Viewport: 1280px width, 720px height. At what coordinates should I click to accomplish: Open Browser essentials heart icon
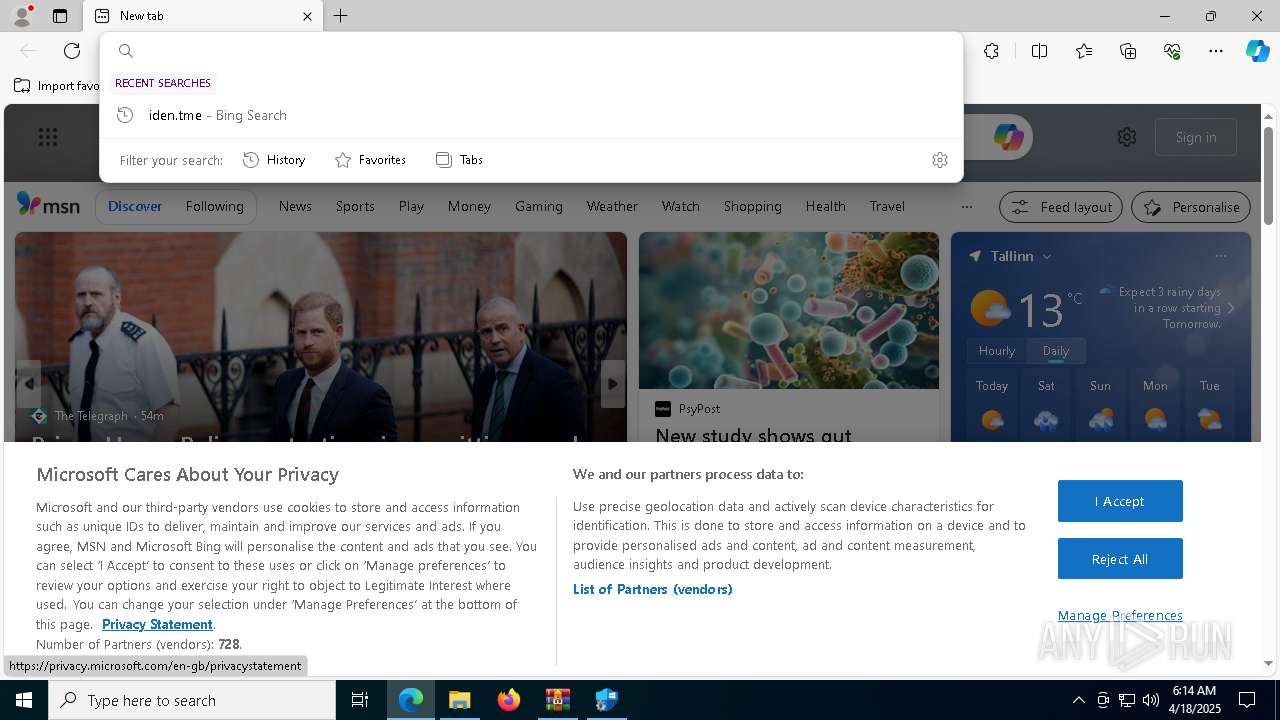coord(1172,51)
